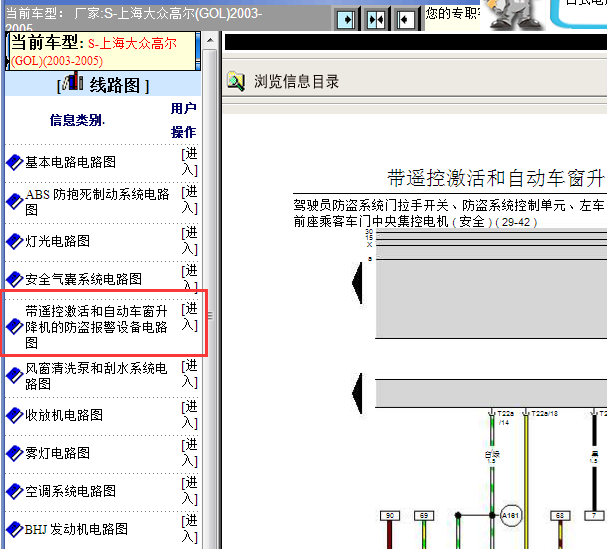Select 雾灯电路图 entry text
Image resolution: width=607 pixels, height=549 pixels.
point(57,453)
